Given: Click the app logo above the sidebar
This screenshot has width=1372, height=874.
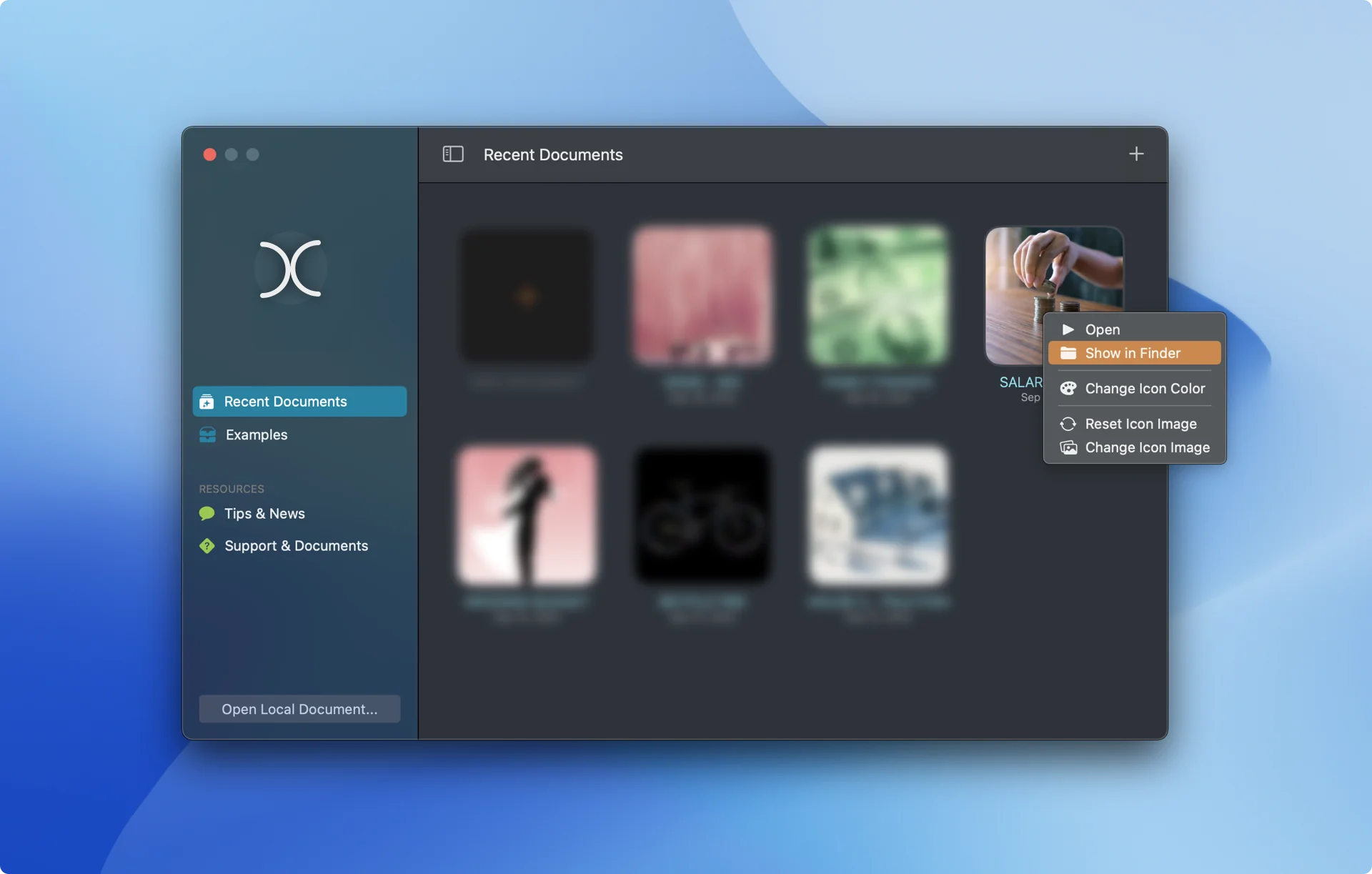Looking at the screenshot, I should pyautogui.click(x=288, y=269).
